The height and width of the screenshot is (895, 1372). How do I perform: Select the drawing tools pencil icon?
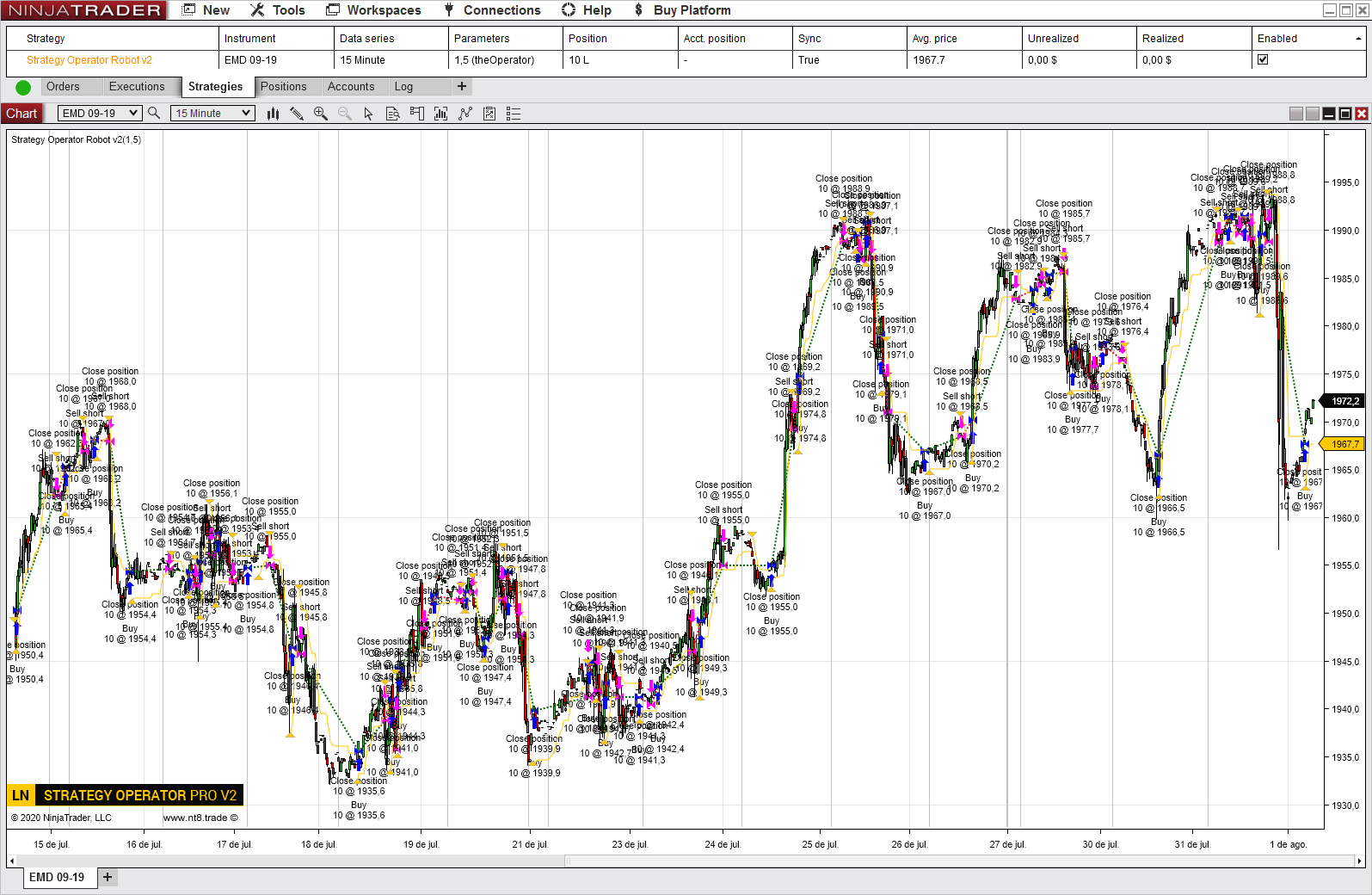(297, 114)
